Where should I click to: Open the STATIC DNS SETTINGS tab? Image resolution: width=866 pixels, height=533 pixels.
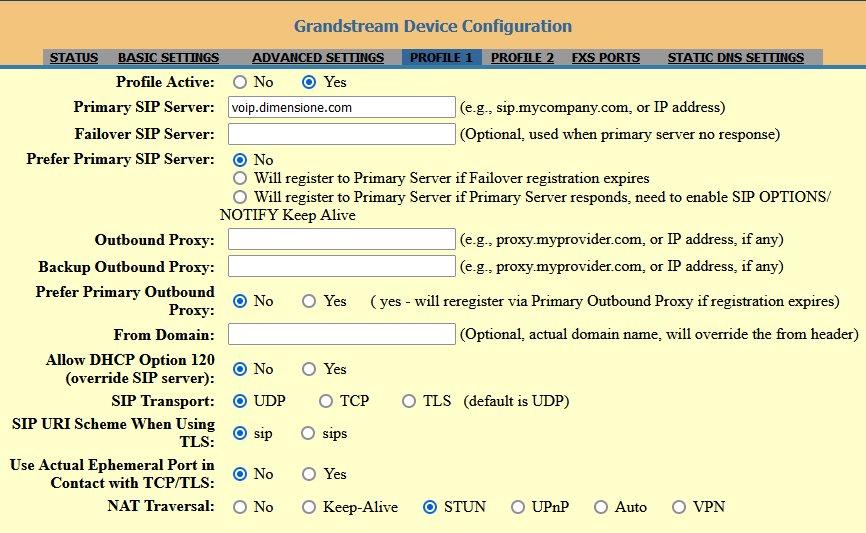click(736, 57)
